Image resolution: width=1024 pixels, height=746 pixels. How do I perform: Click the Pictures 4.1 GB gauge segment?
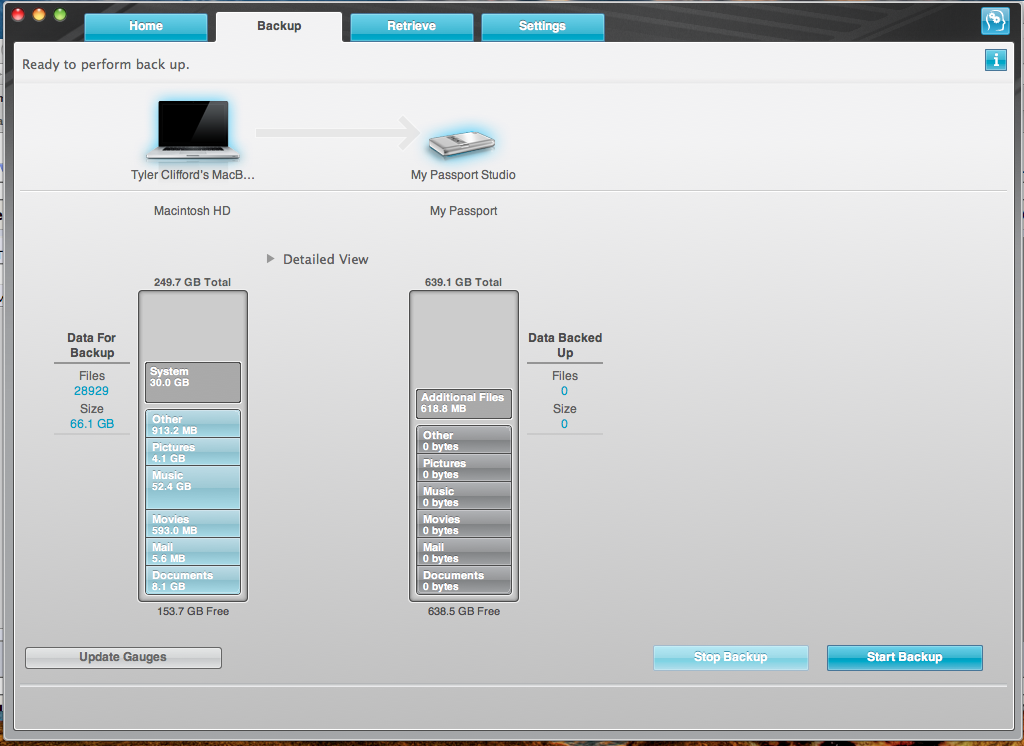[x=193, y=452]
